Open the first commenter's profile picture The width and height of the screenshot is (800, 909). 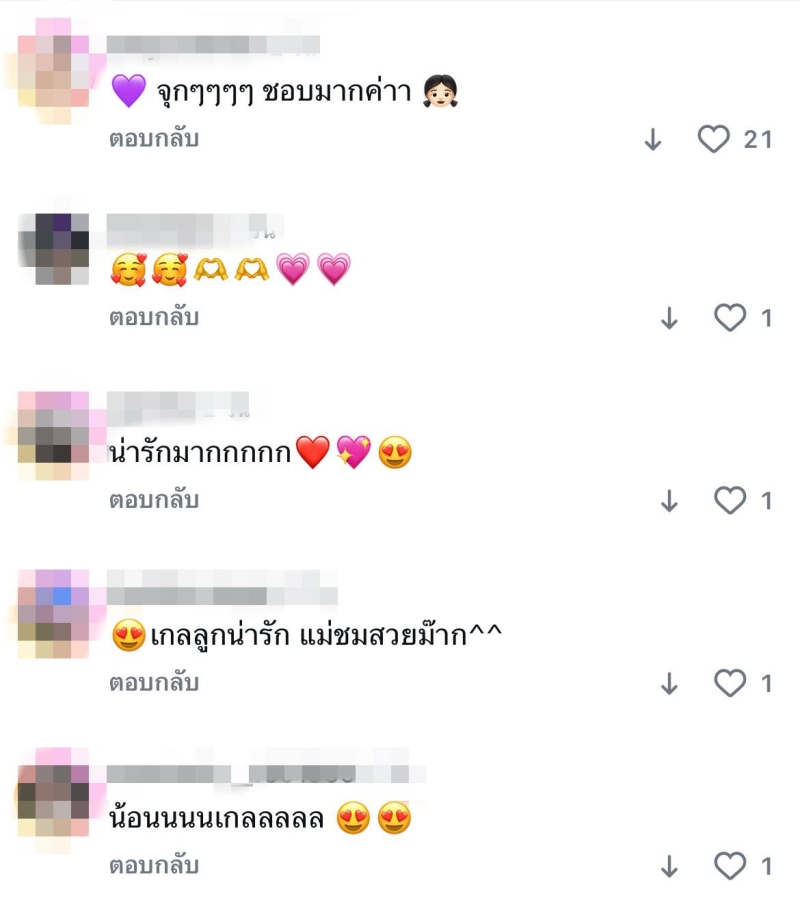click(x=53, y=71)
